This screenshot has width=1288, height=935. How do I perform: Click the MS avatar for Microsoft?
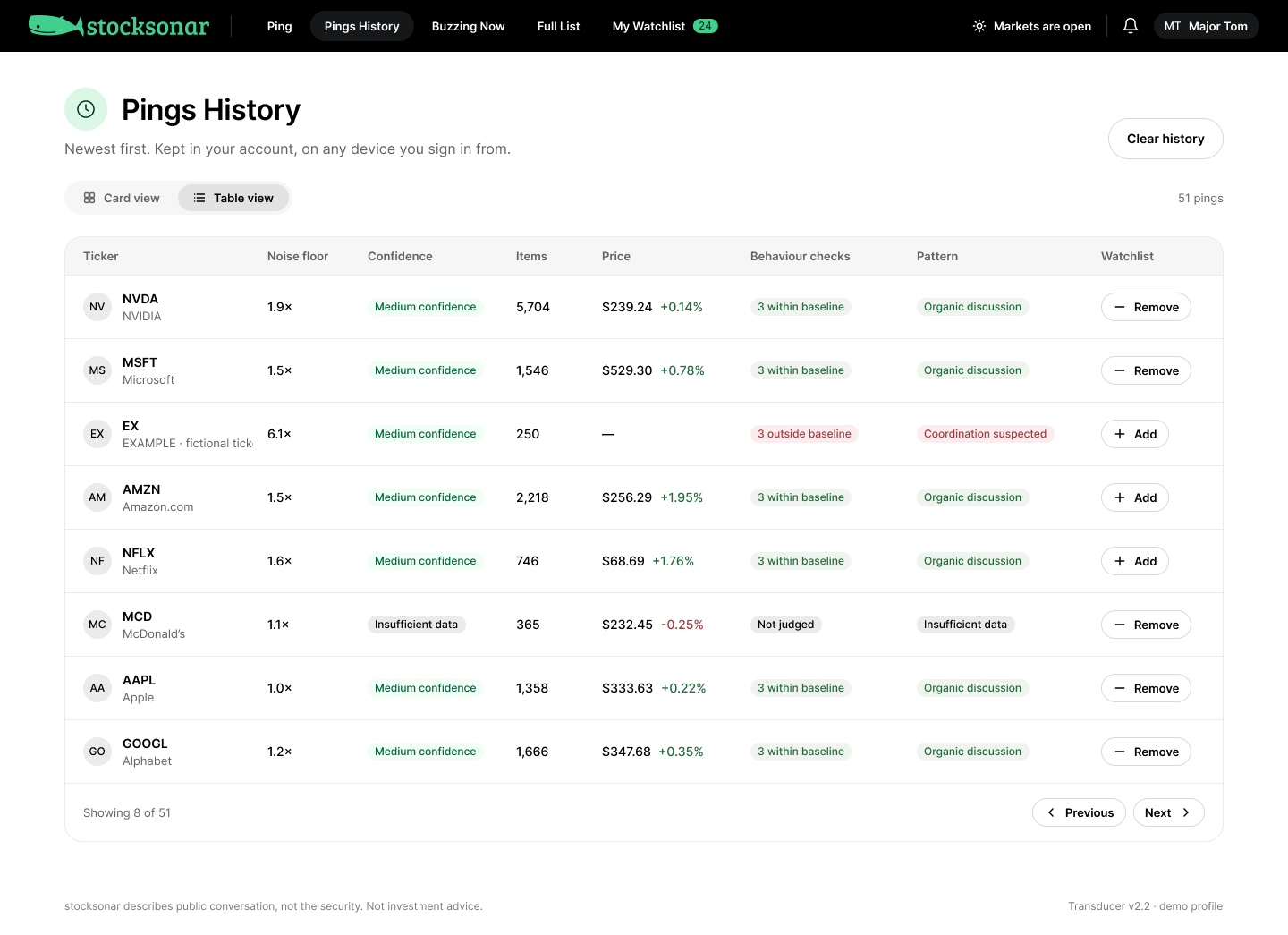pyautogui.click(x=97, y=370)
